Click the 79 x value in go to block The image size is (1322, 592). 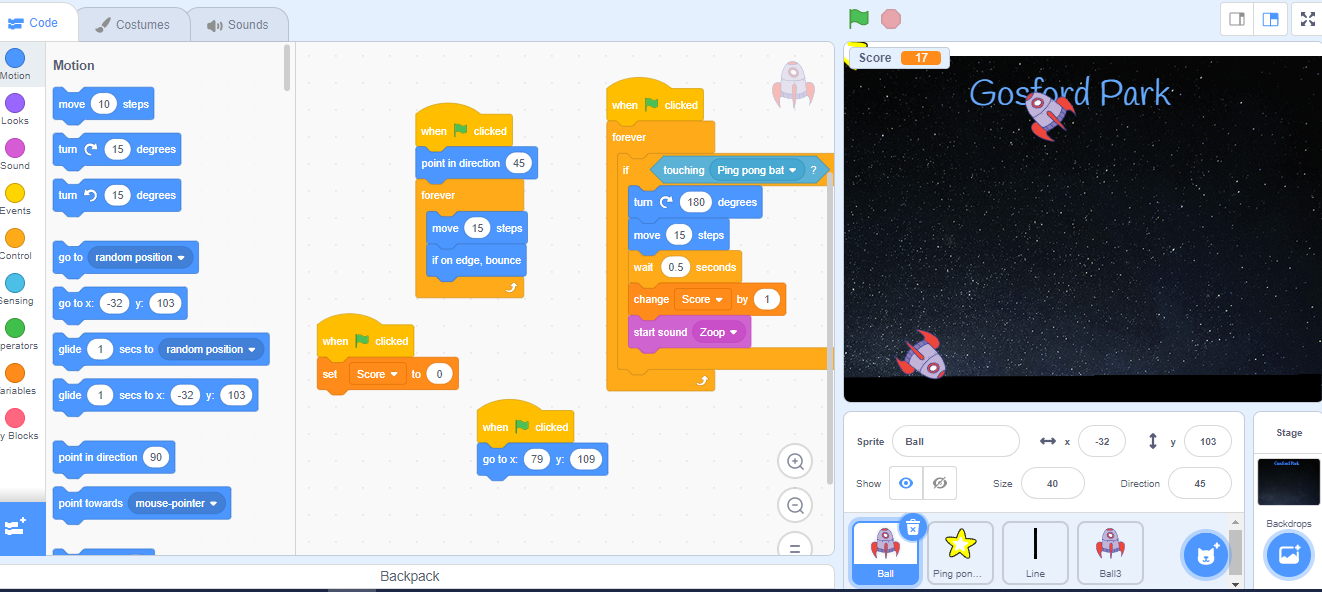coord(537,459)
